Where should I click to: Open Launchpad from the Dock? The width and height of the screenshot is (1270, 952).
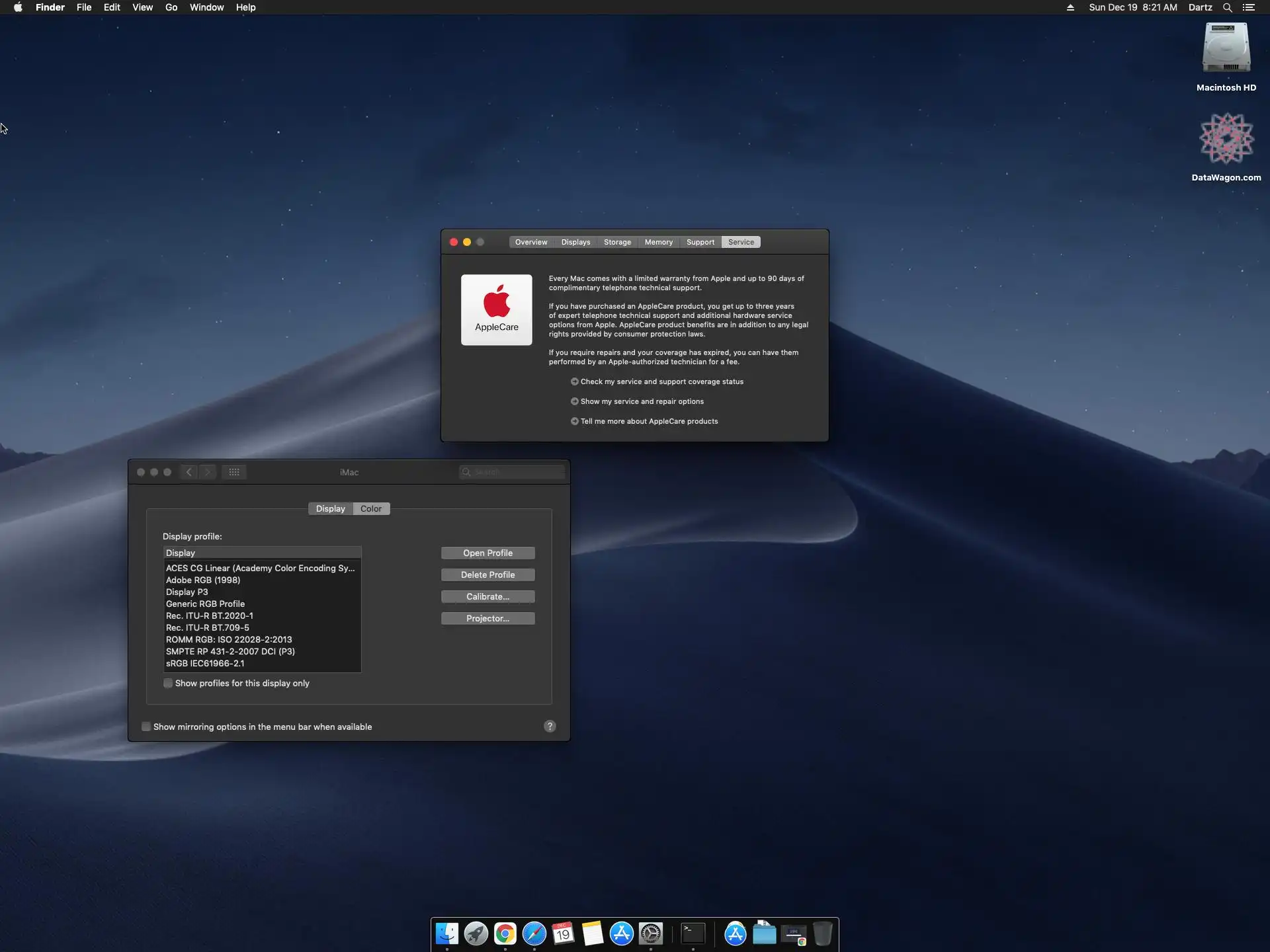(476, 933)
